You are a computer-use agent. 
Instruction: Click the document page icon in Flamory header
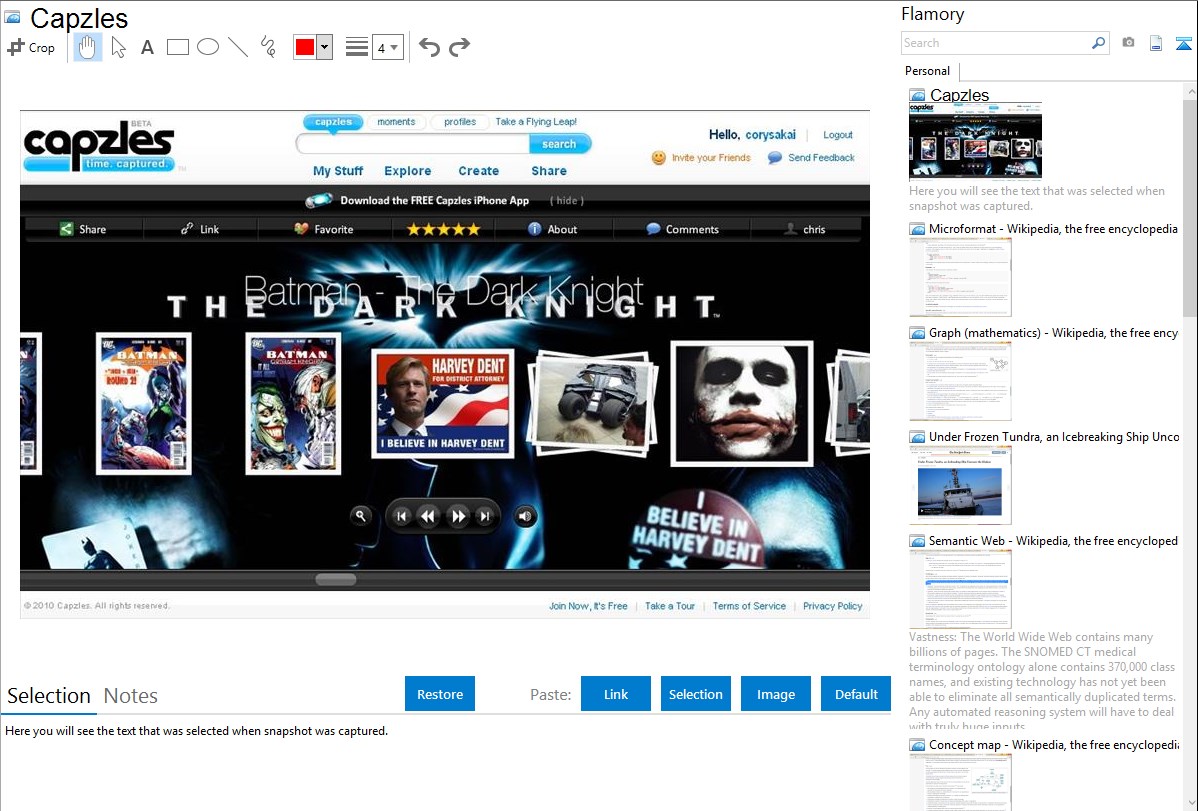click(x=1156, y=43)
